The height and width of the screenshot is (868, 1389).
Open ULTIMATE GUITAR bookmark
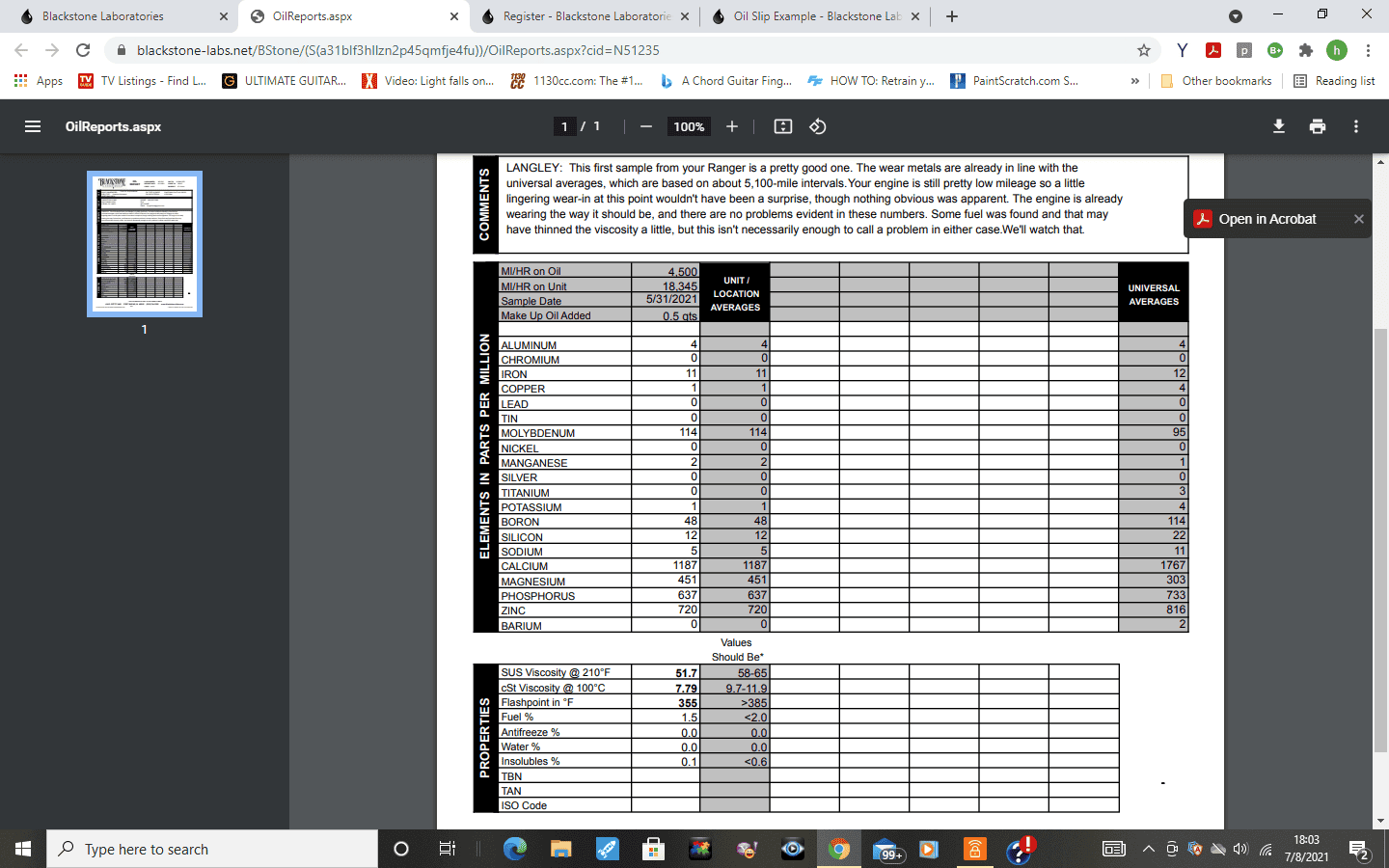point(285,81)
